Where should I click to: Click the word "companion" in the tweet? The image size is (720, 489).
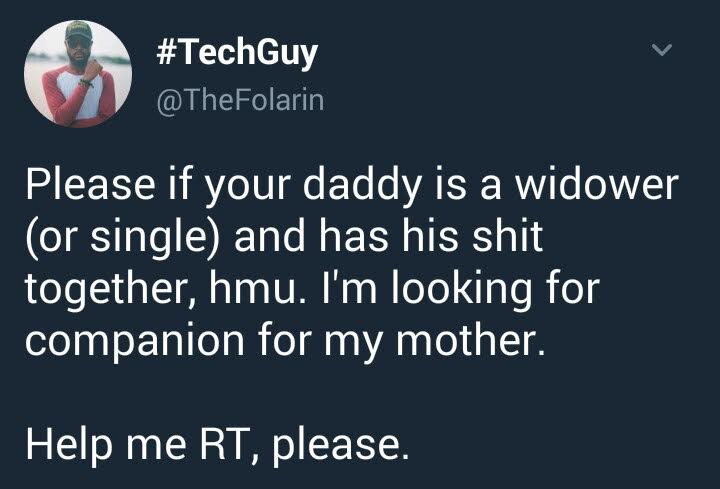click(135, 343)
